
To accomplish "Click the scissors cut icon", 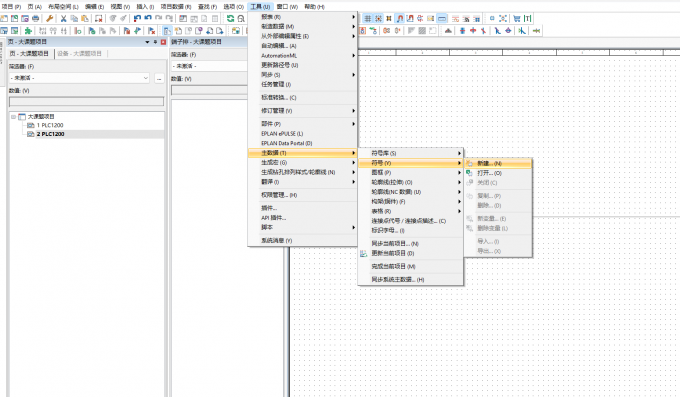I will point(63,18).
